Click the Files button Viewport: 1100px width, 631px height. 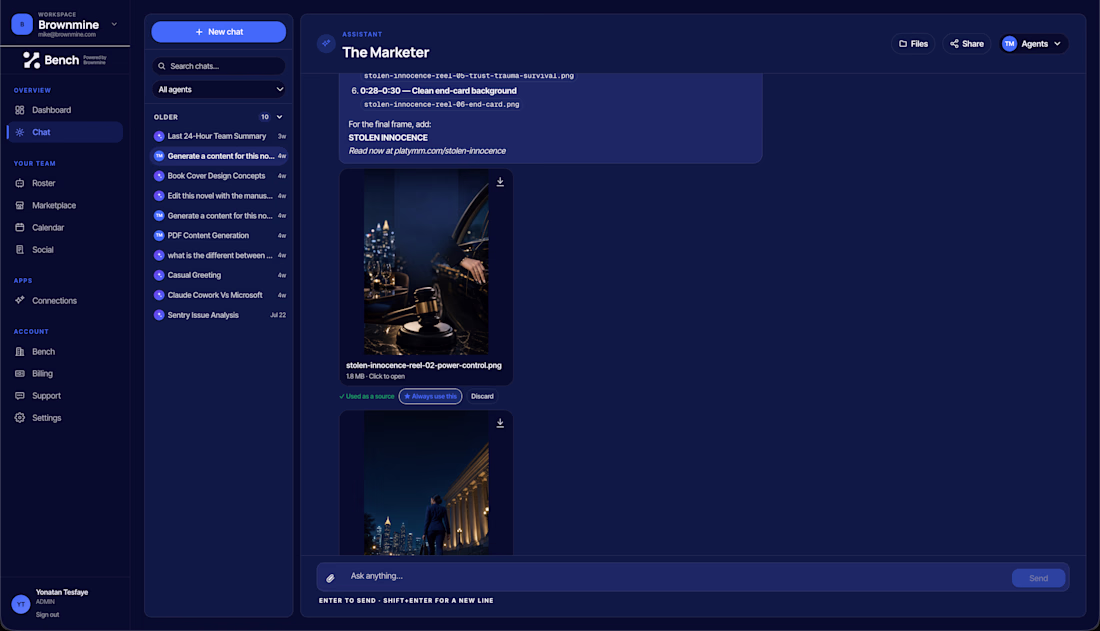pos(913,44)
